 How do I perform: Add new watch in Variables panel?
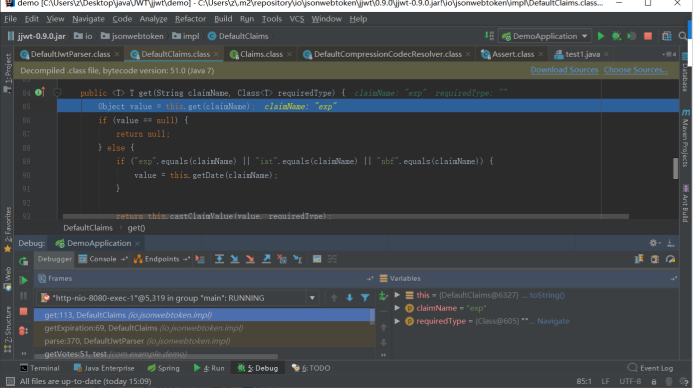(x=383, y=296)
